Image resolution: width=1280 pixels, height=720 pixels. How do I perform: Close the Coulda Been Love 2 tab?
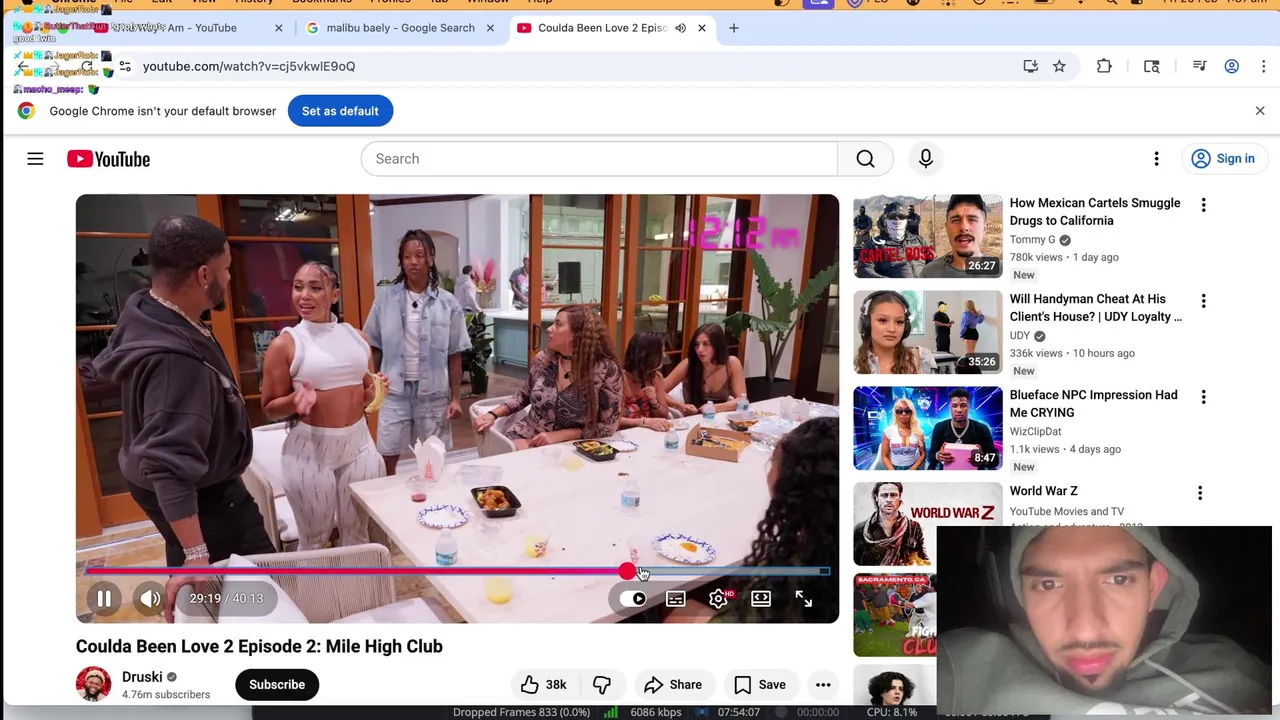click(702, 28)
